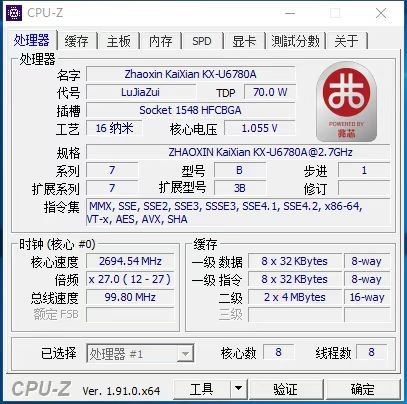This screenshot has width=407, height=404.
Task: Click the 型号 value B
Action: point(240,170)
